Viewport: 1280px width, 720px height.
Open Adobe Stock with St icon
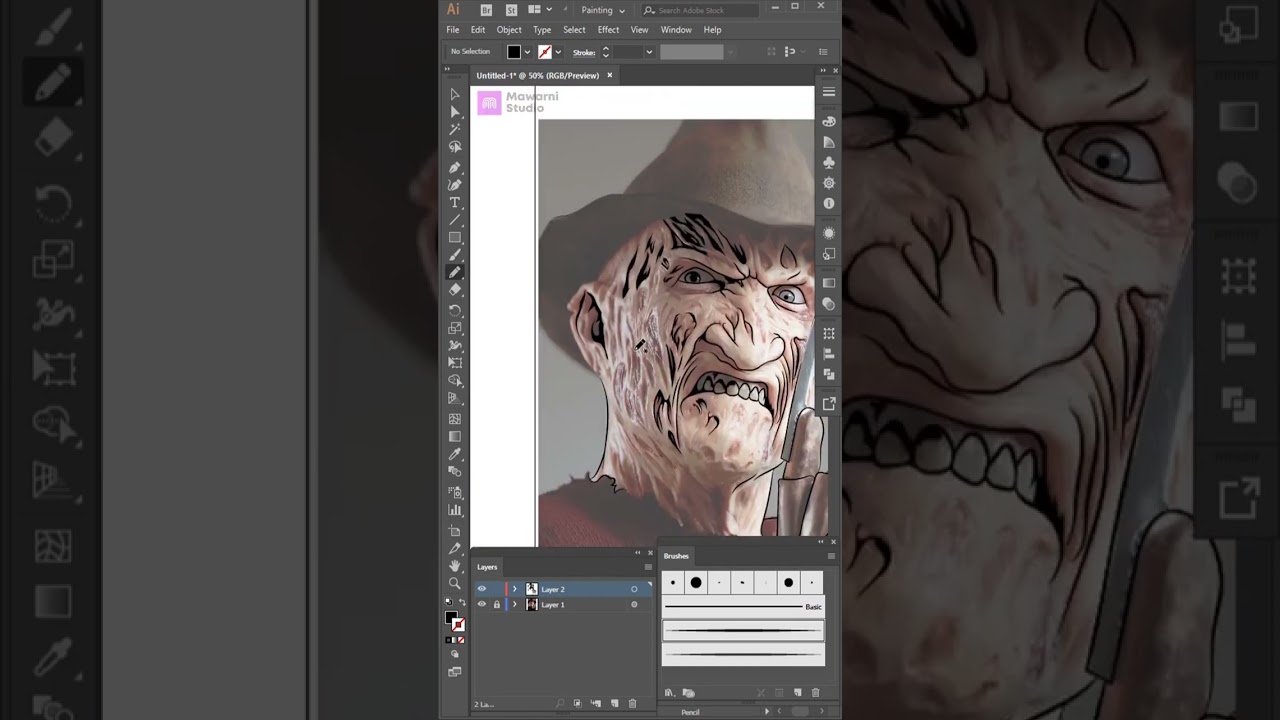511,10
